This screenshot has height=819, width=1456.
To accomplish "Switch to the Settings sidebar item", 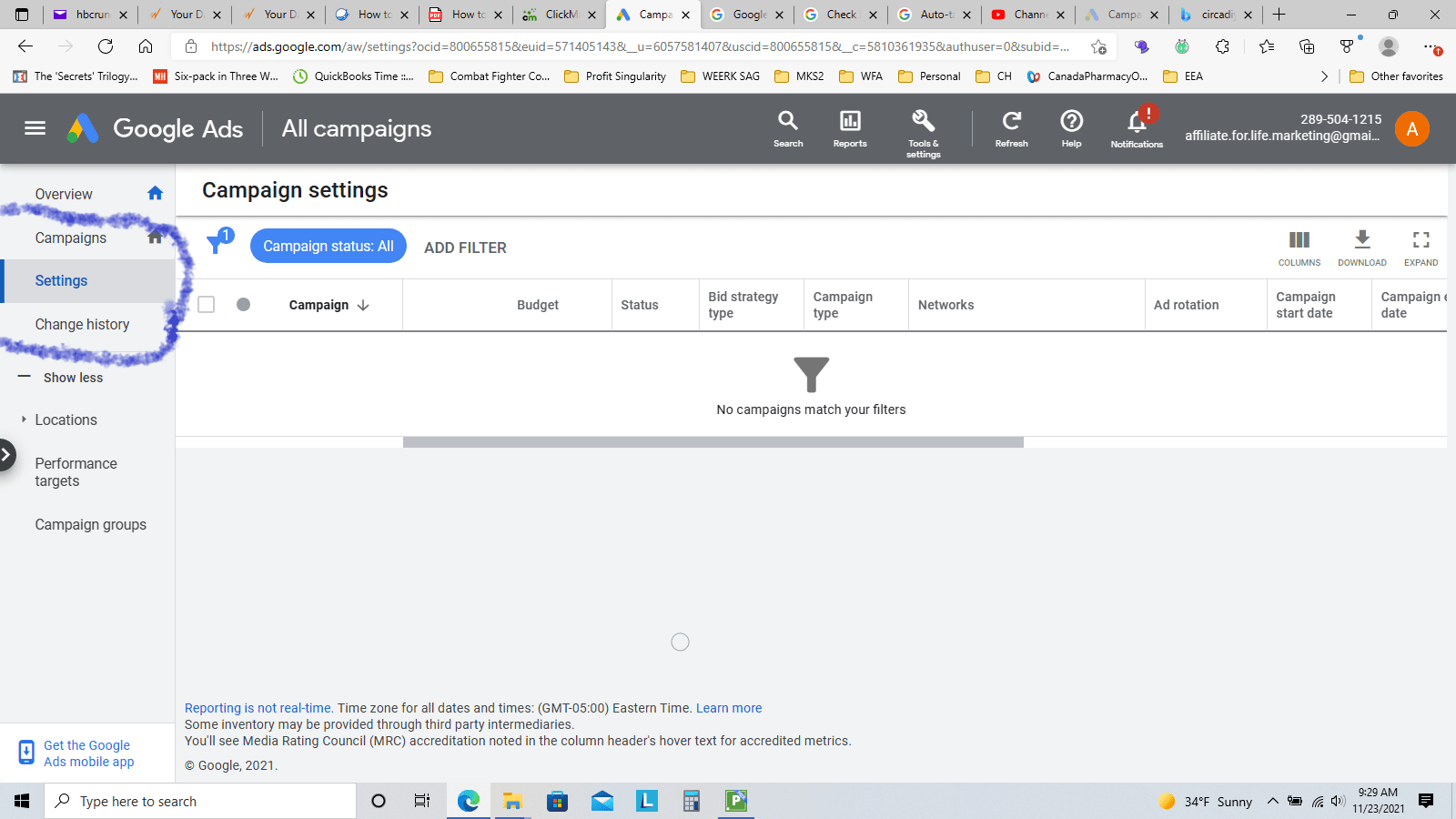I will tap(61, 280).
